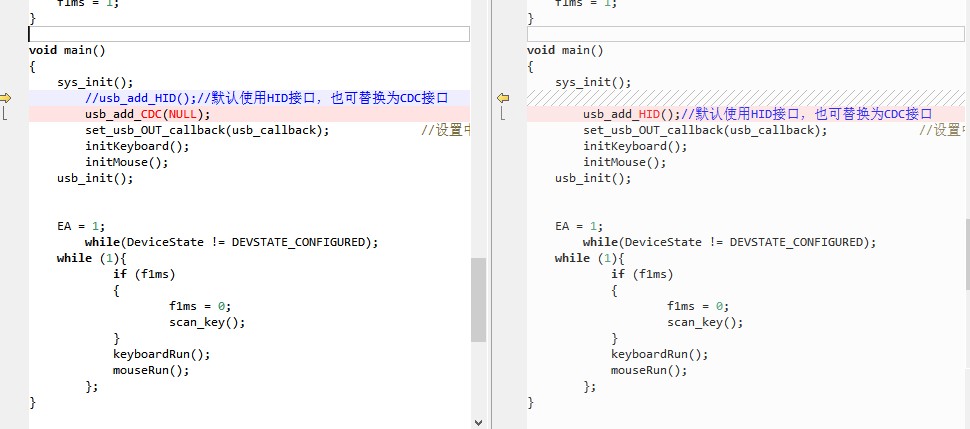Screen dimensions: 970x429
Task: Click "f1ms = 0;" in the left pane
Action: coord(200,306)
